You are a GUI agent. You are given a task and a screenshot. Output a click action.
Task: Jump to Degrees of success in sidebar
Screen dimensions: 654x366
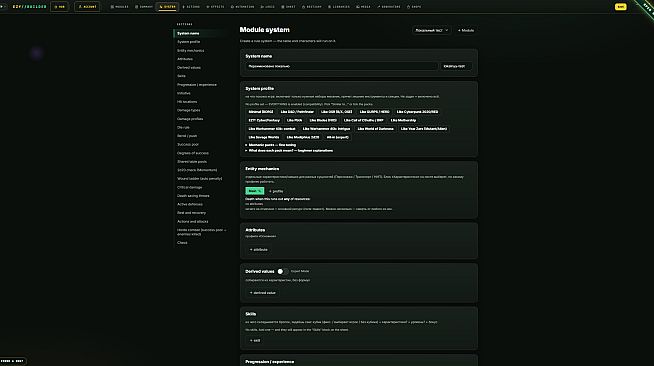tap(193, 153)
